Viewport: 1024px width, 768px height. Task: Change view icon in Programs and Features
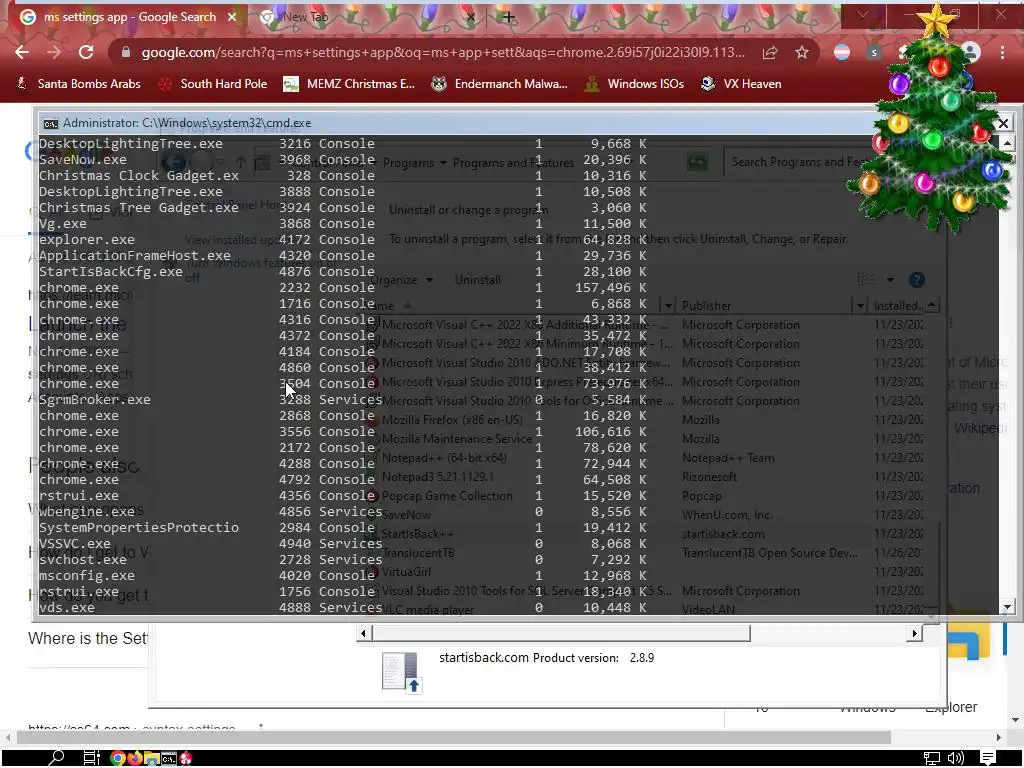pos(866,280)
